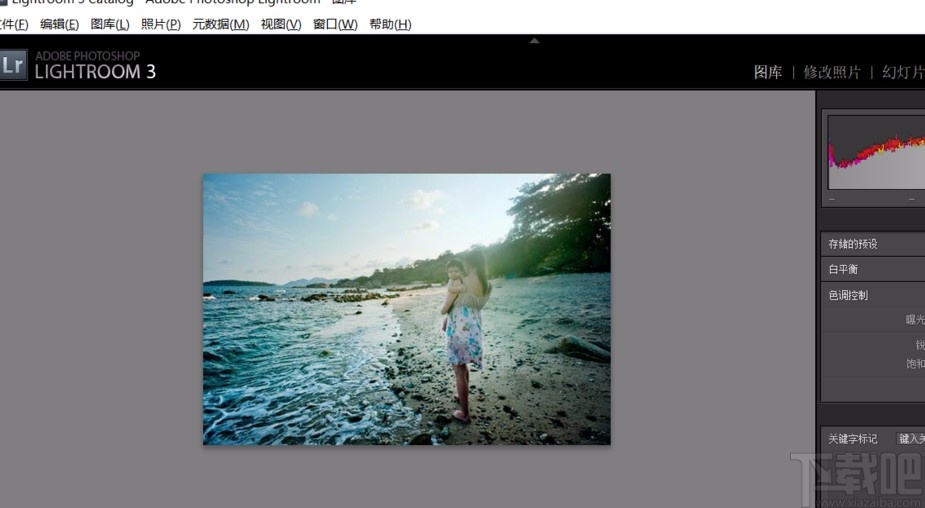
Task: Click the histogram graph panel
Action: pos(876,152)
